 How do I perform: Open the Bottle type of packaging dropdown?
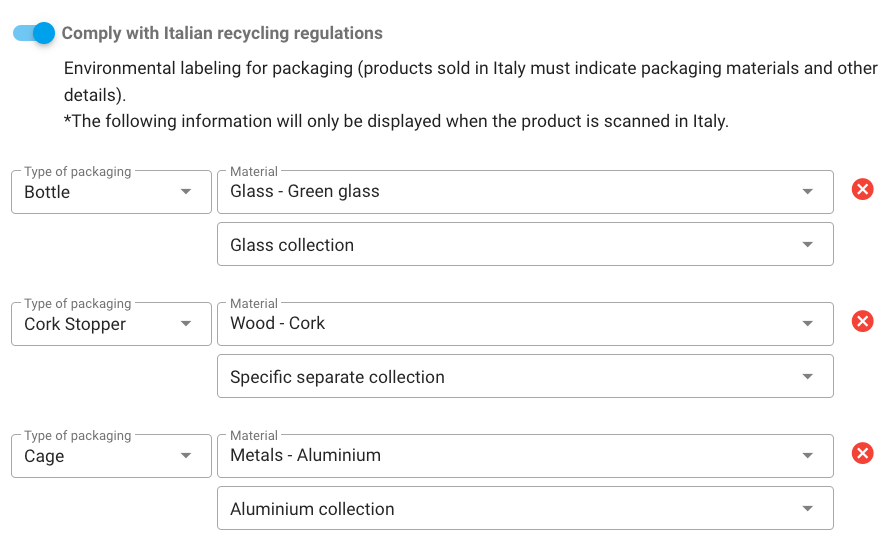(x=110, y=192)
